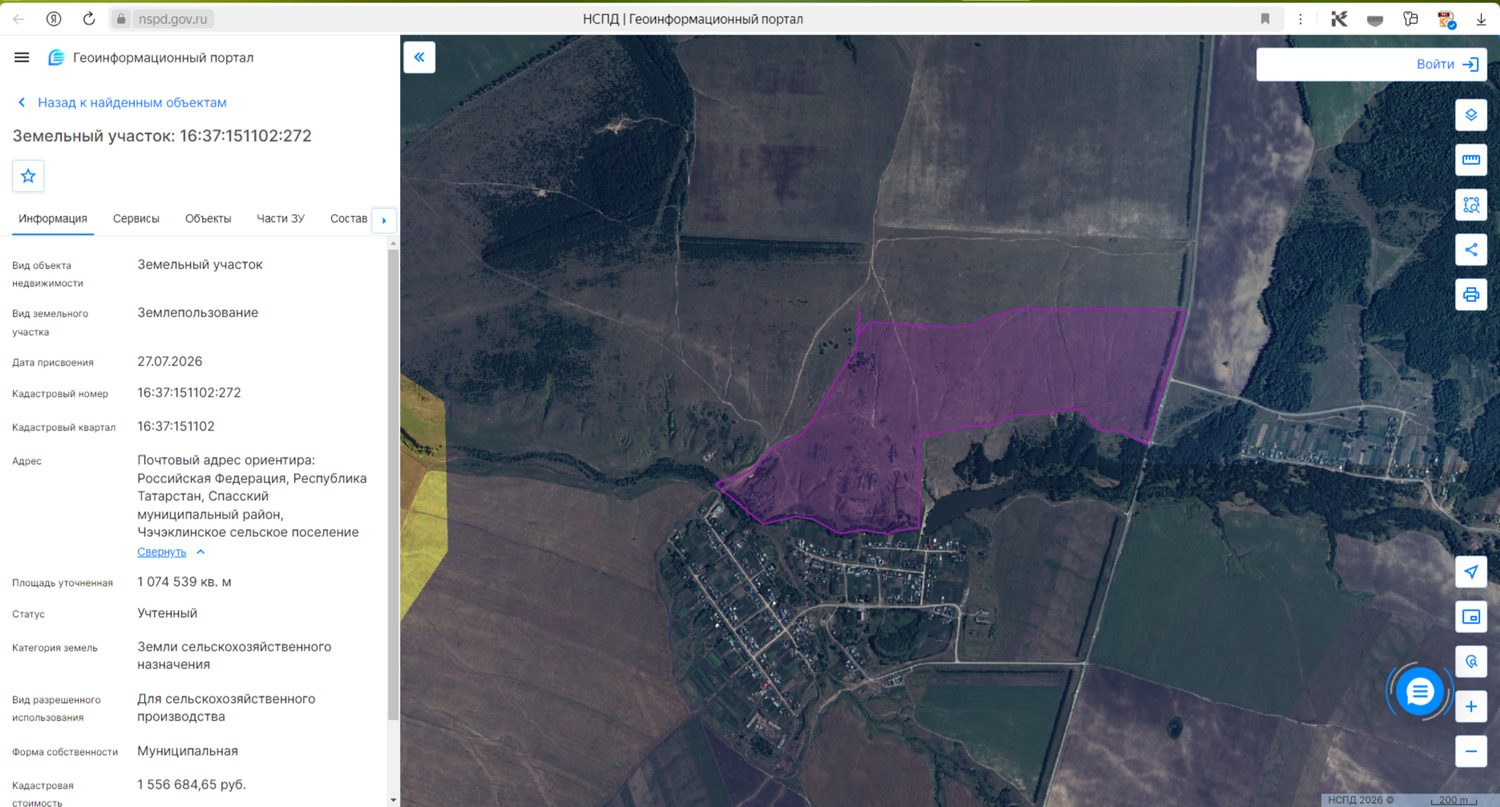Click the Геоинформационный портал logo icon
Viewport: 1500px width, 807px height.
[56, 58]
